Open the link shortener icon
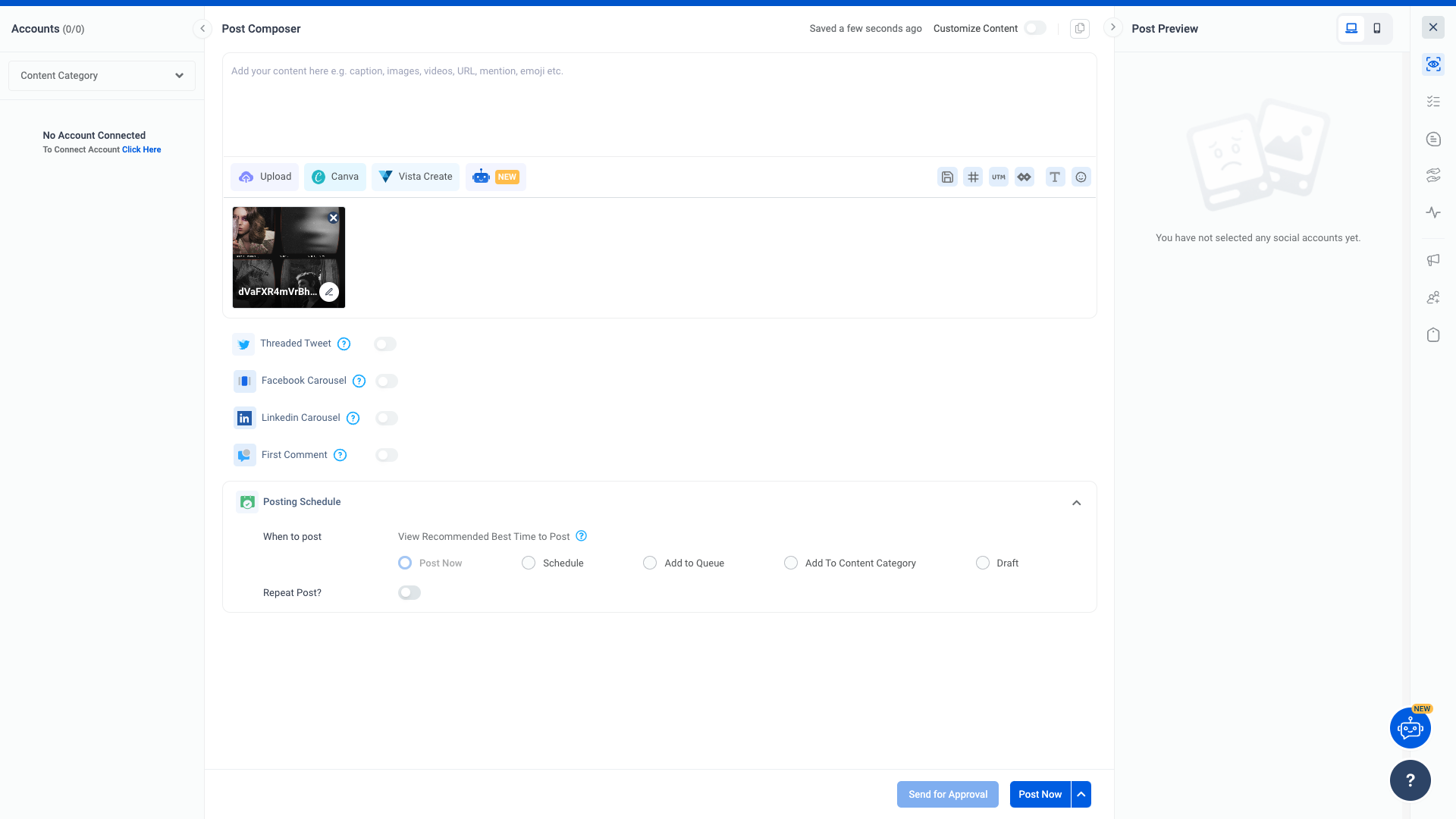This screenshot has width=1456, height=819. (x=1025, y=177)
